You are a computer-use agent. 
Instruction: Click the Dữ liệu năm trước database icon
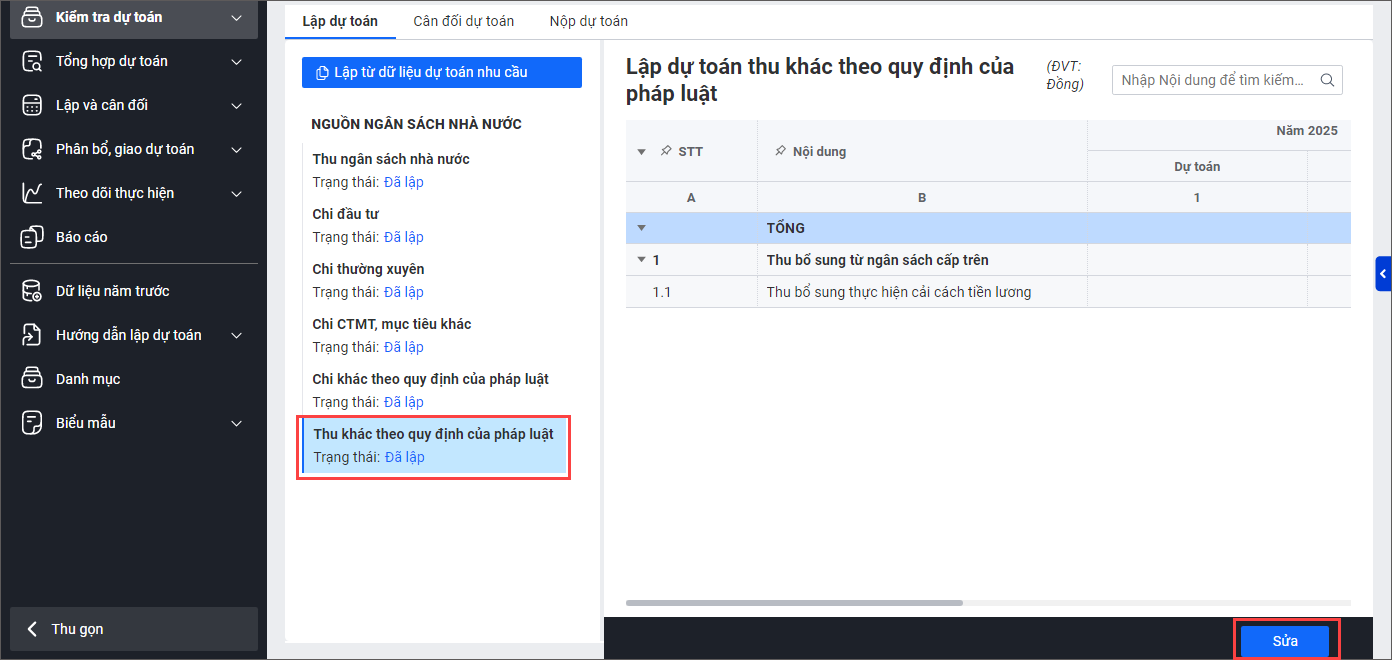(x=33, y=291)
